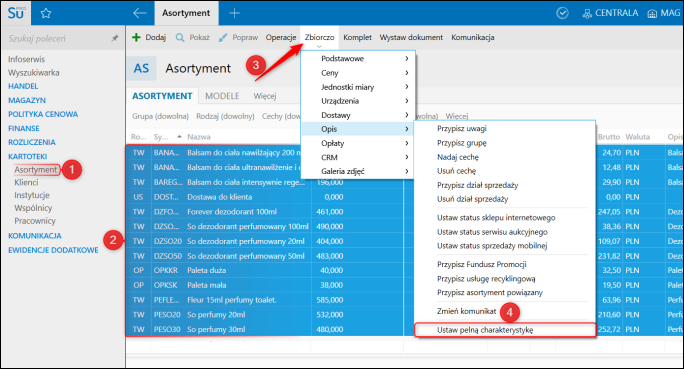Viewport: 684px width, 369px height.
Task: Choose Zmień komunikat option
Action: (466, 311)
